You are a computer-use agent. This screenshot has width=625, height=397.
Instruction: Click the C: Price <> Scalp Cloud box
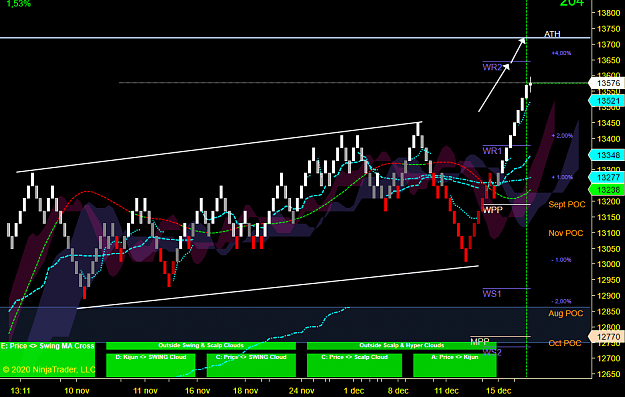click(354, 365)
